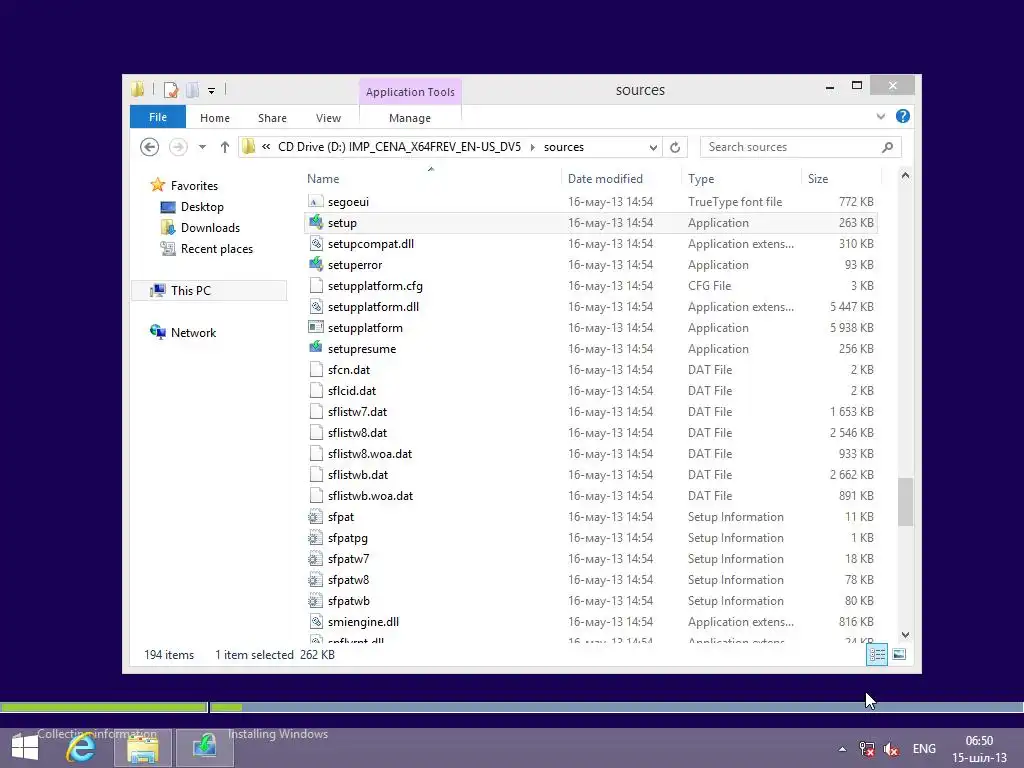Click the Properties quick access icon
This screenshot has height=768, width=1024.
(x=170, y=90)
